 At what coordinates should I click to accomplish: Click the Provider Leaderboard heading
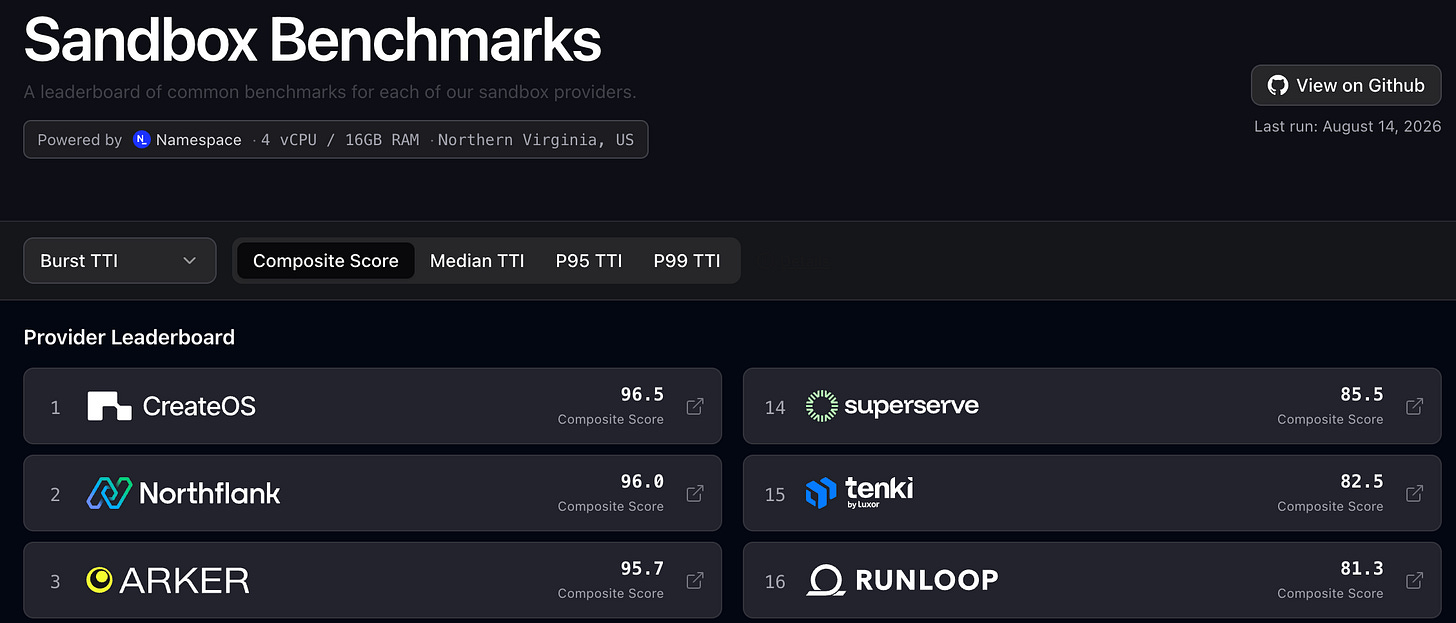point(129,337)
